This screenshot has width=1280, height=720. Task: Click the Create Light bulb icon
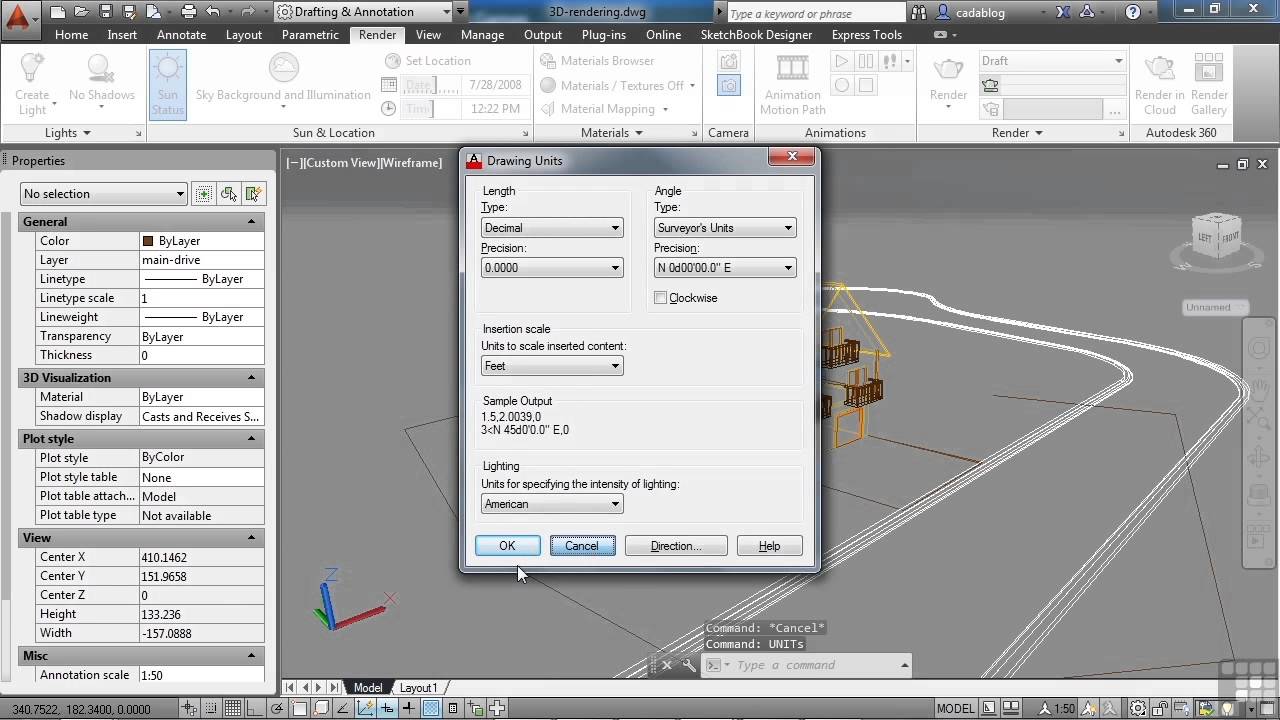click(x=32, y=68)
